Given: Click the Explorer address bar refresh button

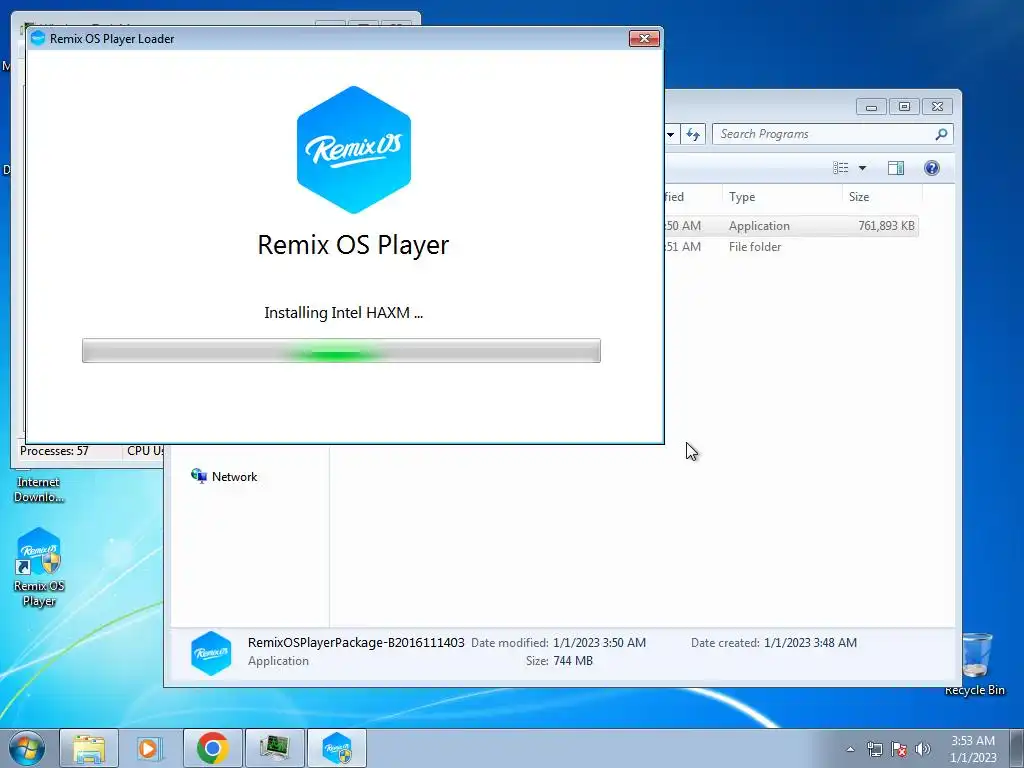Looking at the screenshot, I should [693, 135].
